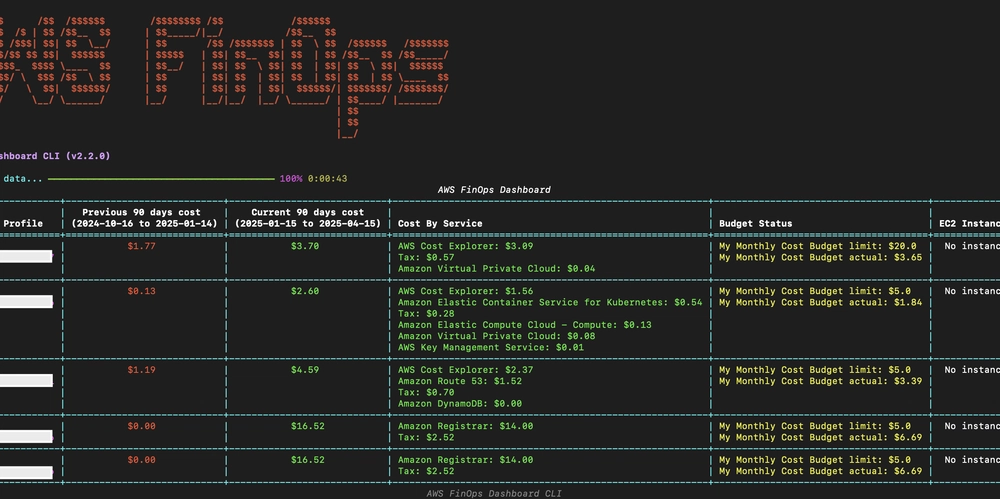Click 'Amazon Elastic Compute Cloud - Compute: $0.13'
This screenshot has width=1000, height=499.
point(525,325)
